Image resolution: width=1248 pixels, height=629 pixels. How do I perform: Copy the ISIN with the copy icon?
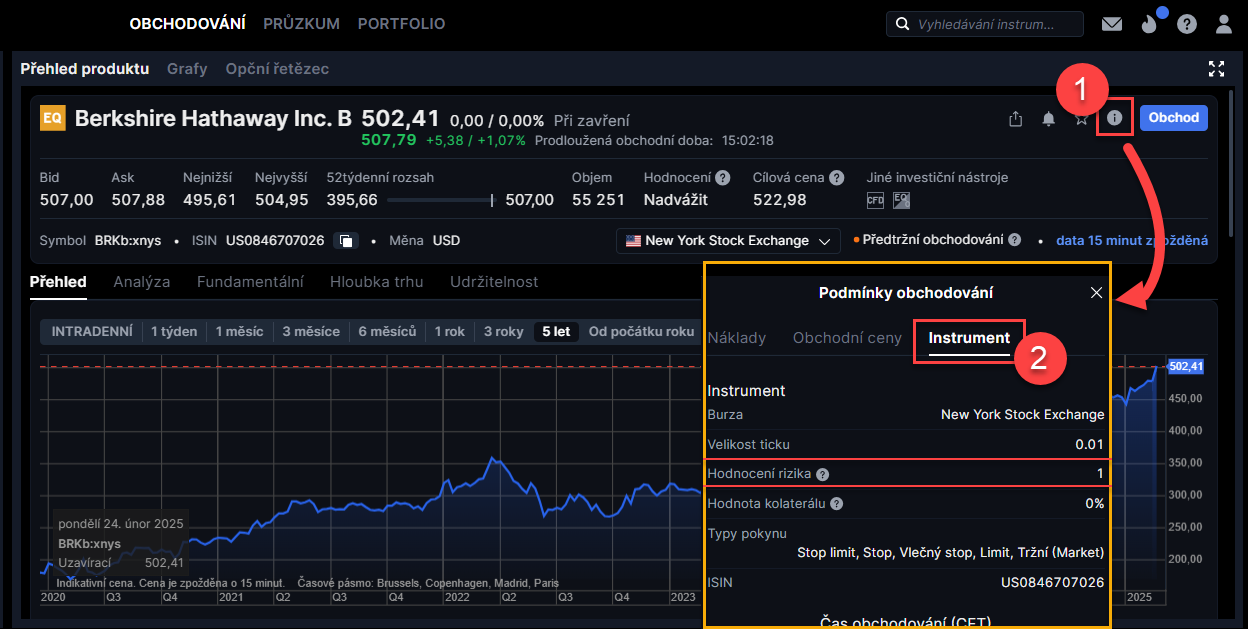[345, 241]
